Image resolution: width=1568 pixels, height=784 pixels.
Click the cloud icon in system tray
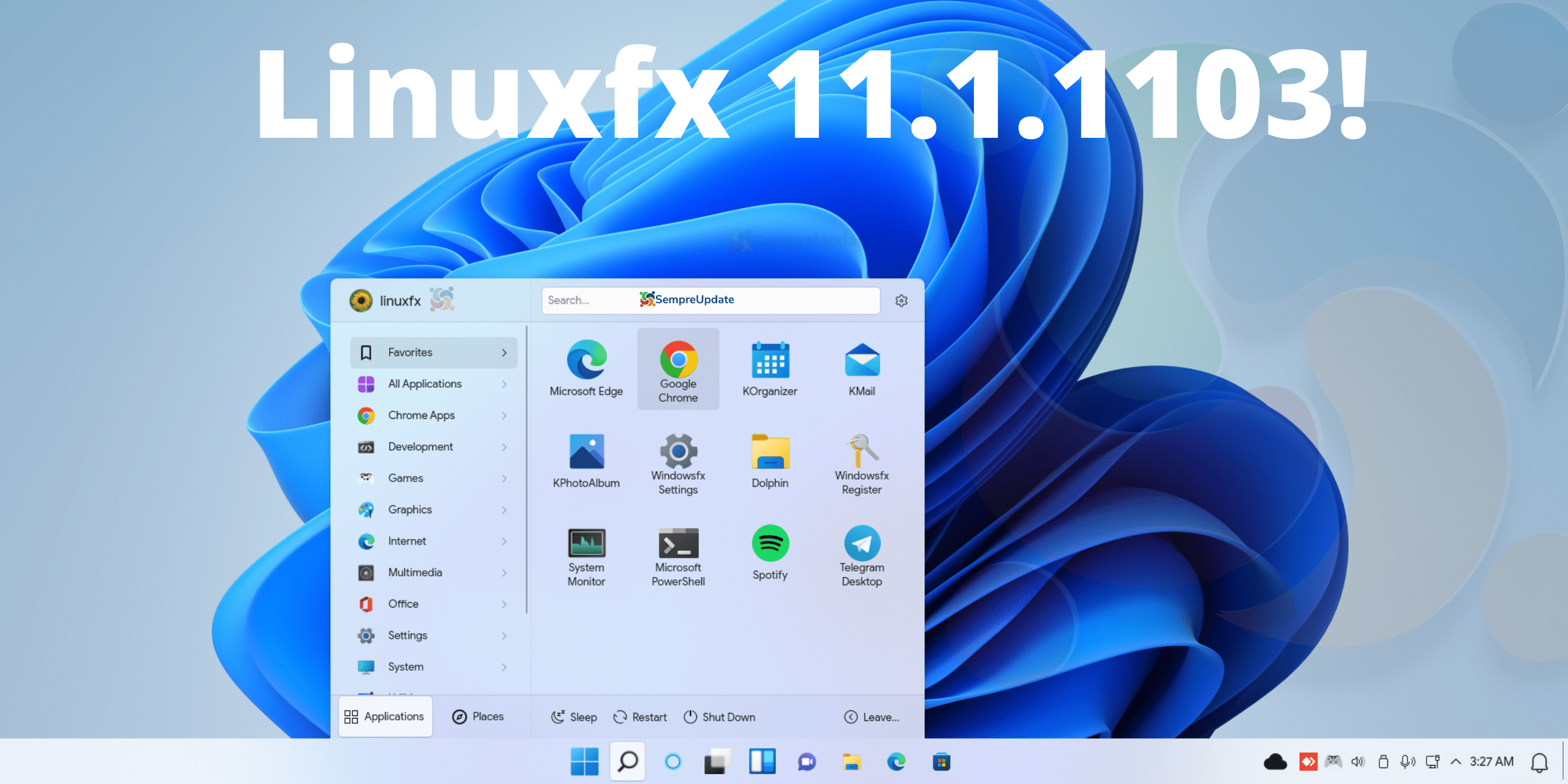tap(1275, 761)
